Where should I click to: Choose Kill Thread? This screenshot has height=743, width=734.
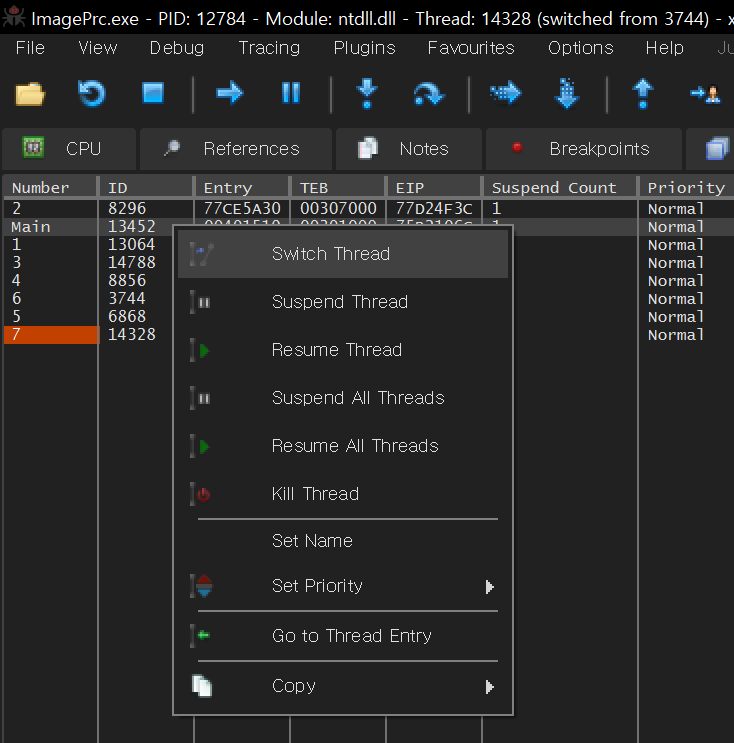[343, 494]
